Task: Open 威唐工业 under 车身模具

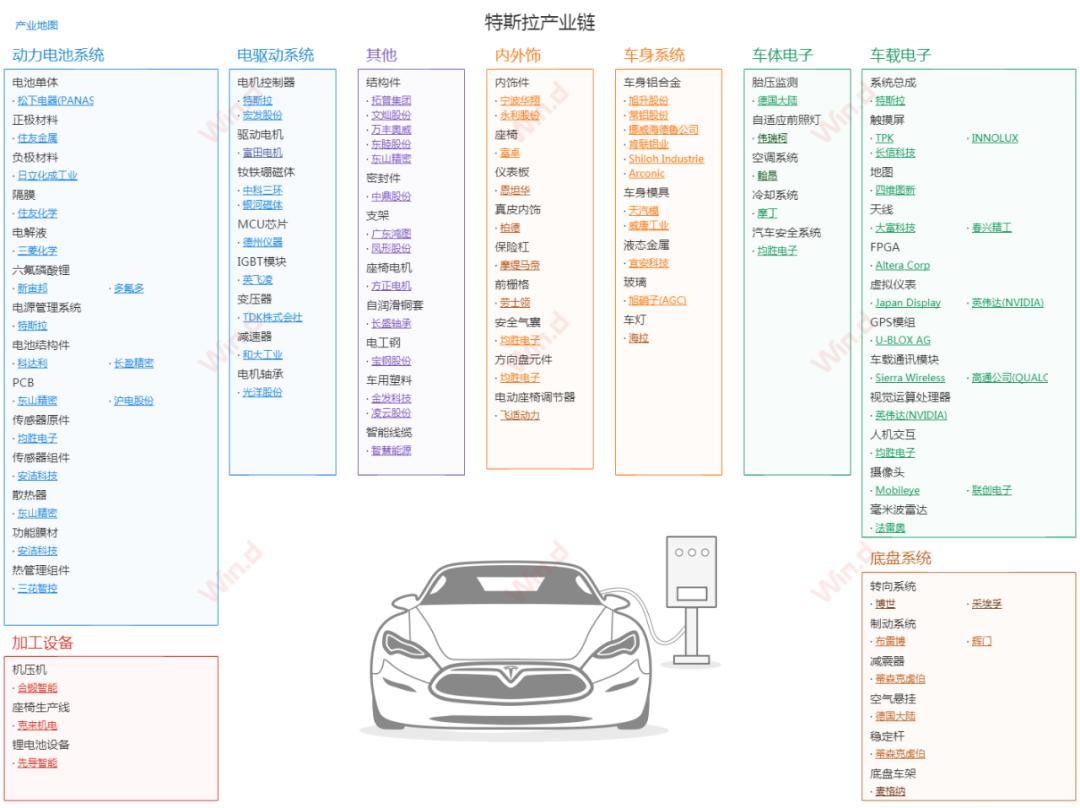Action: (x=649, y=226)
